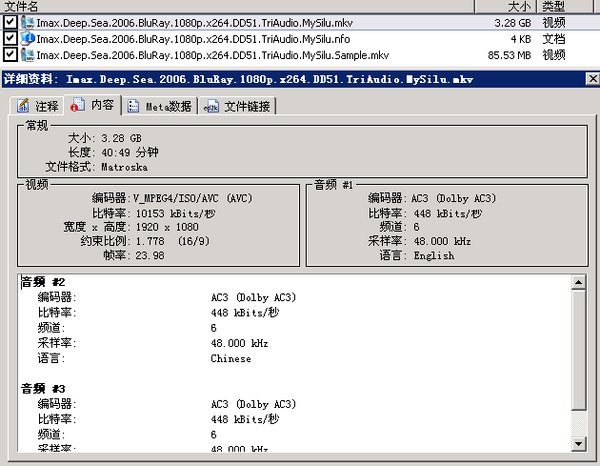
Task: Click the scroll up arrow in audio list
Action: click(578, 282)
